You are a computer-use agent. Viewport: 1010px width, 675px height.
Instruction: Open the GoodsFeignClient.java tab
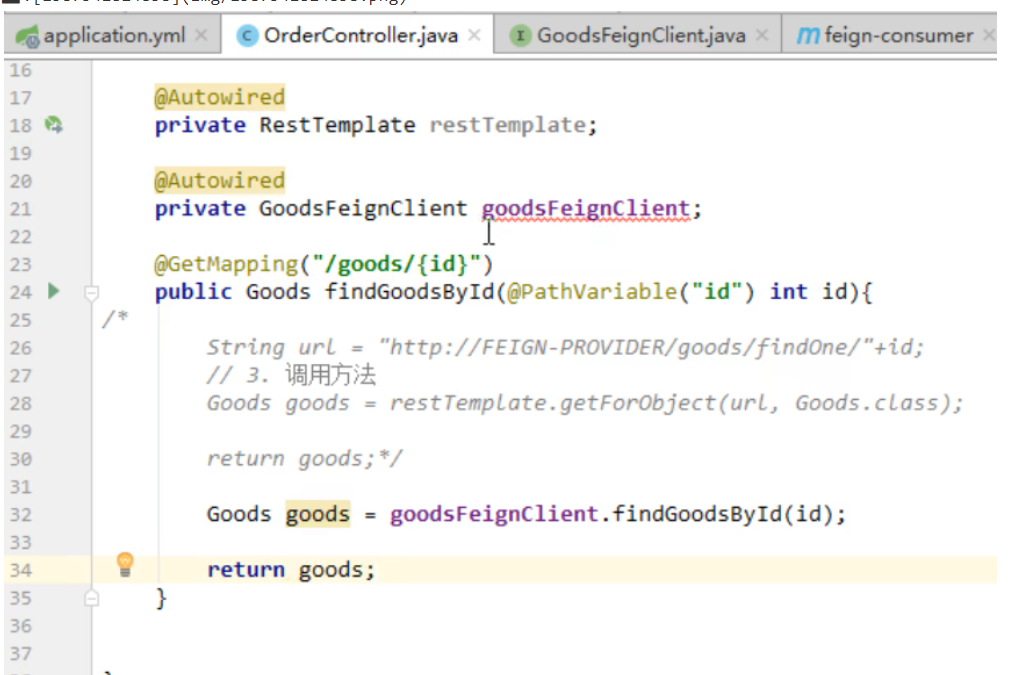coord(638,35)
